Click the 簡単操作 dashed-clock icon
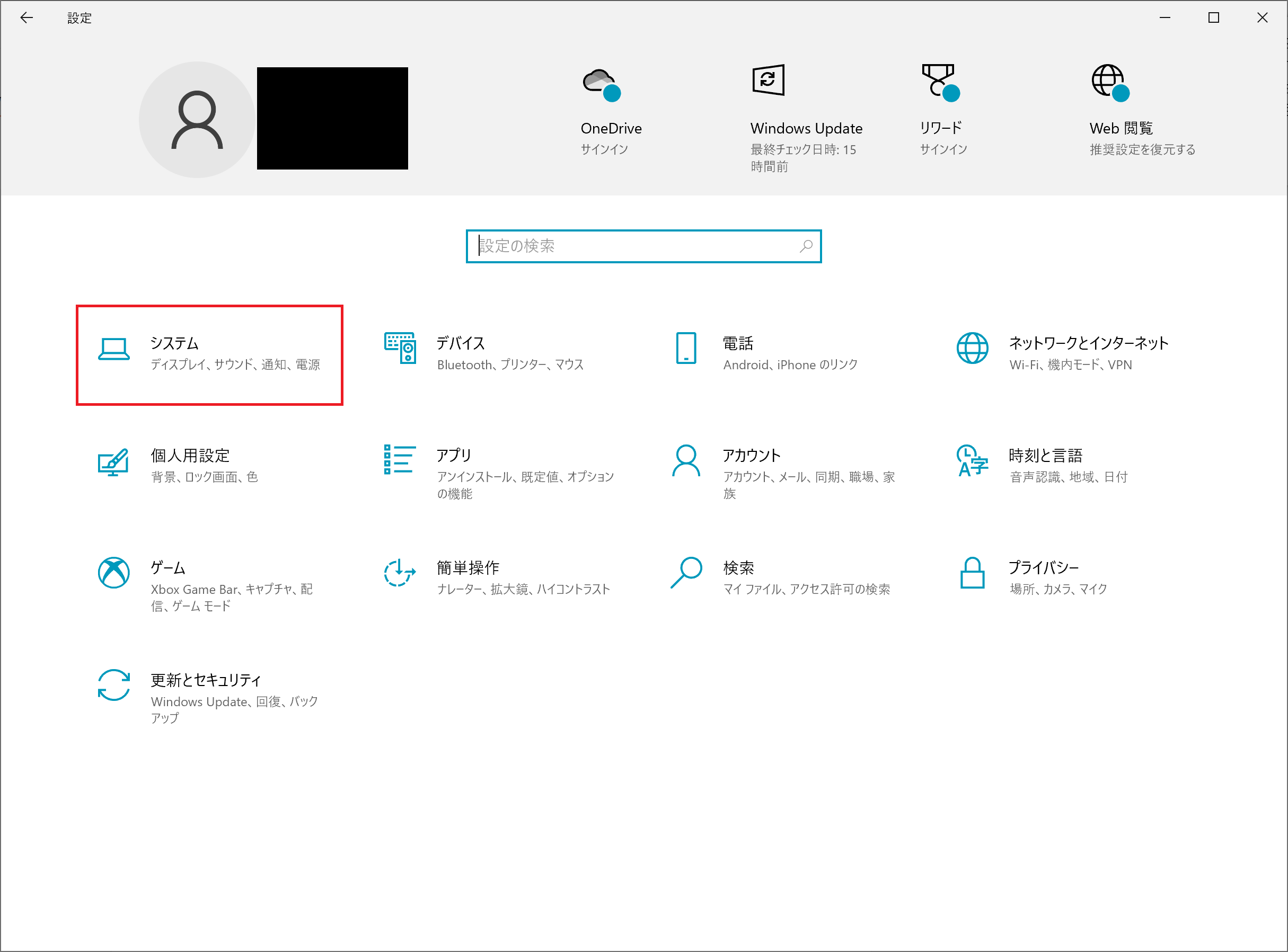The image size is (1288, 952). click(x=400, y=573)
